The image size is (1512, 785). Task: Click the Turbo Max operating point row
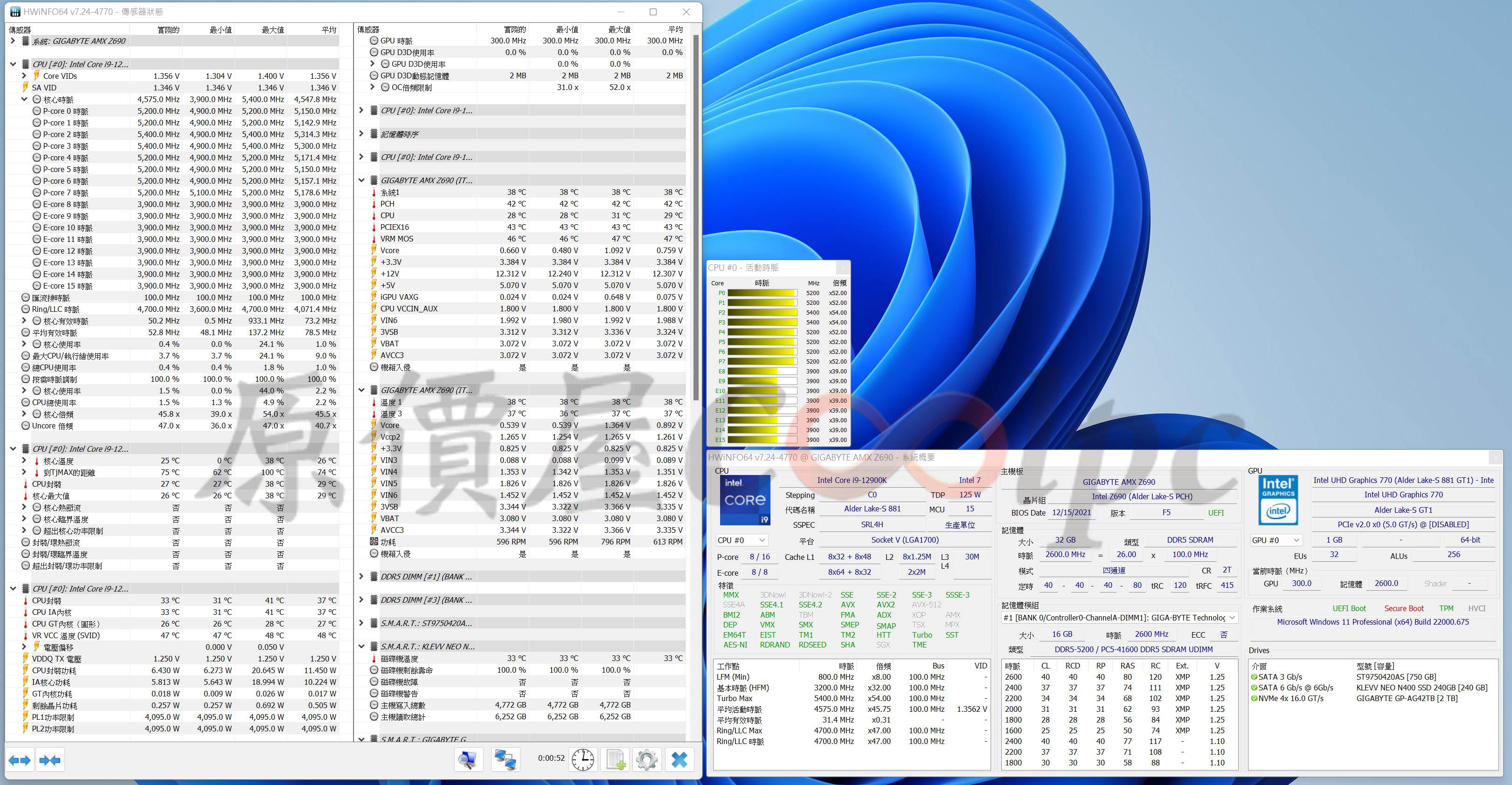click(851, 698)
